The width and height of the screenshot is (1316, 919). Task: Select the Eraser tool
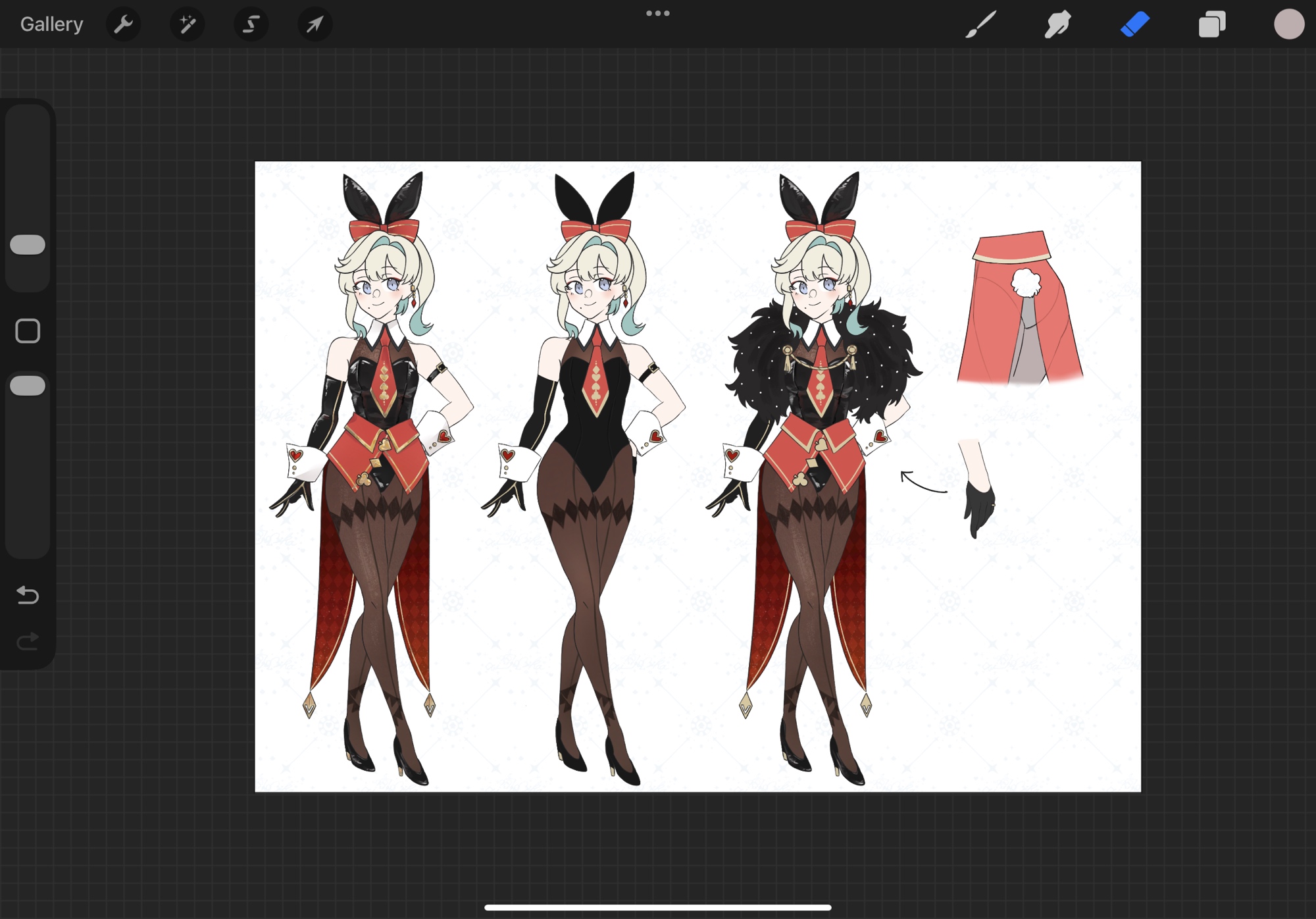[1135, 25]
